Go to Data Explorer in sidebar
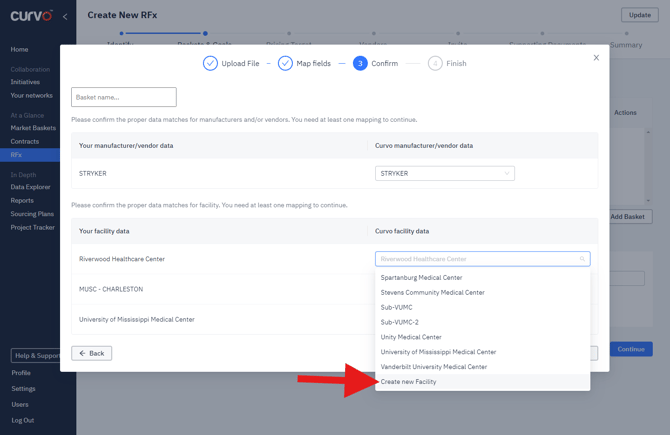 point(30,187)
